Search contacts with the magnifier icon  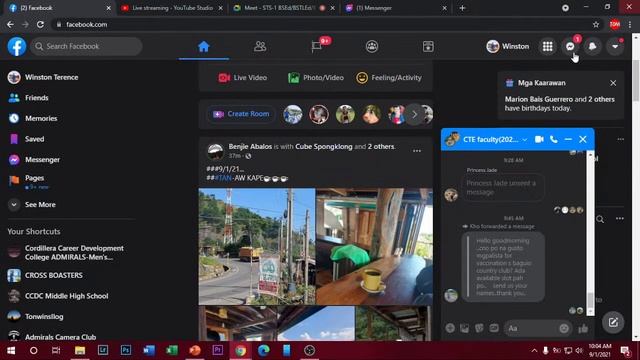600,219
